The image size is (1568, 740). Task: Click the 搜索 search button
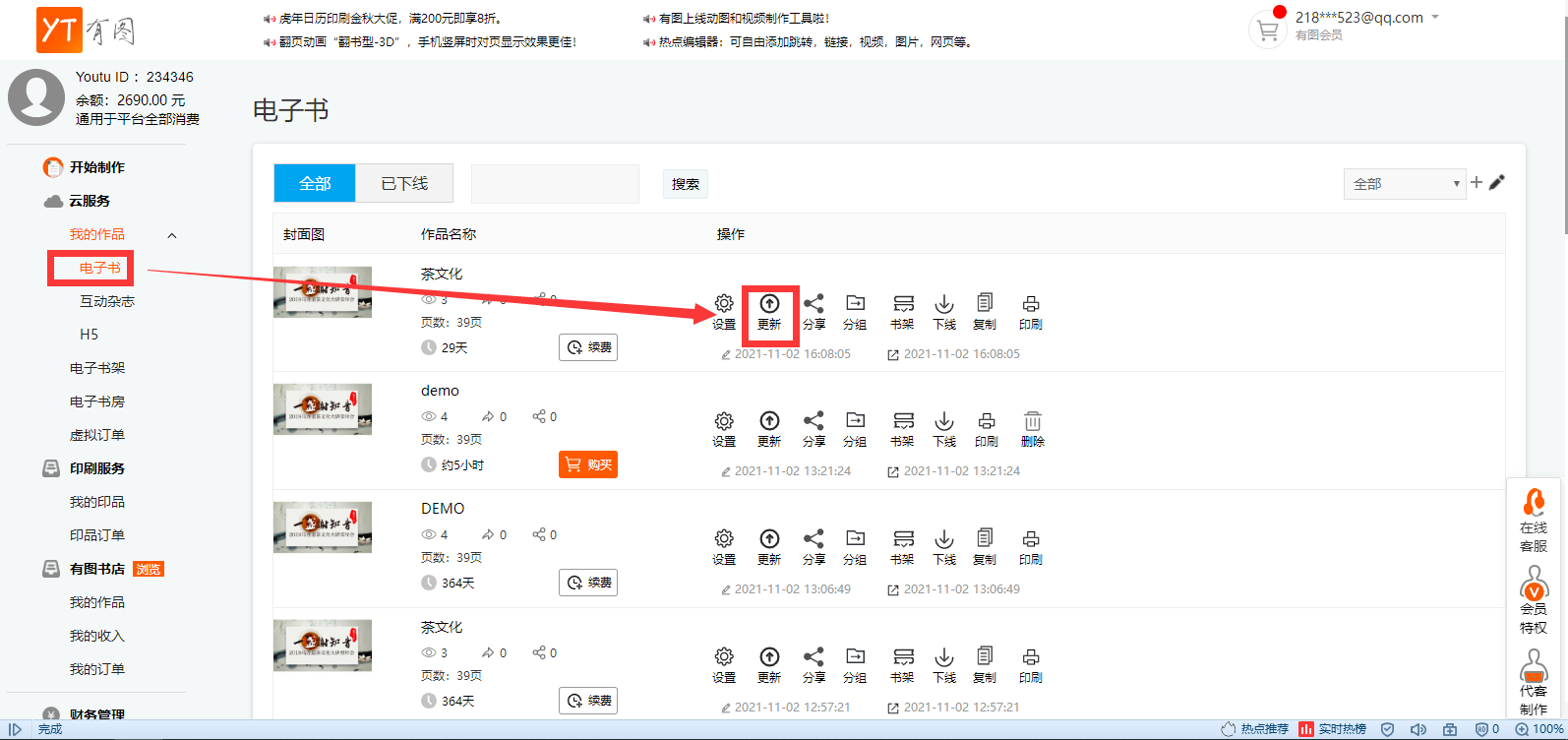point(686,184)
